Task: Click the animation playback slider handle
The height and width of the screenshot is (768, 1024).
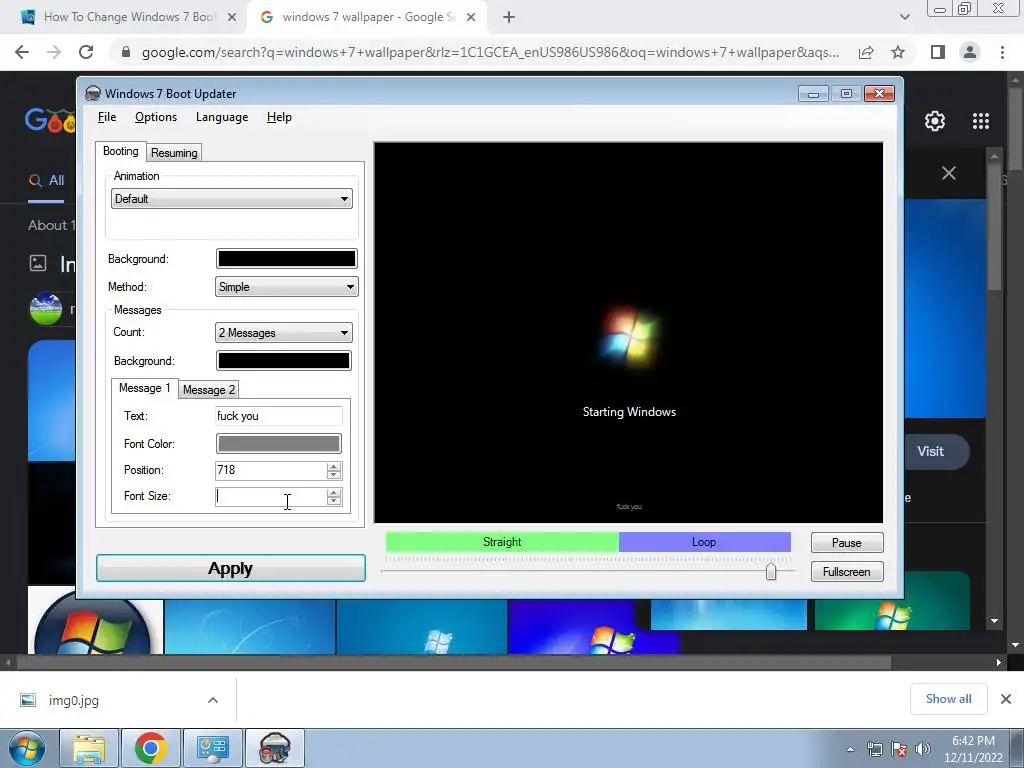Action: click(771, 571)
